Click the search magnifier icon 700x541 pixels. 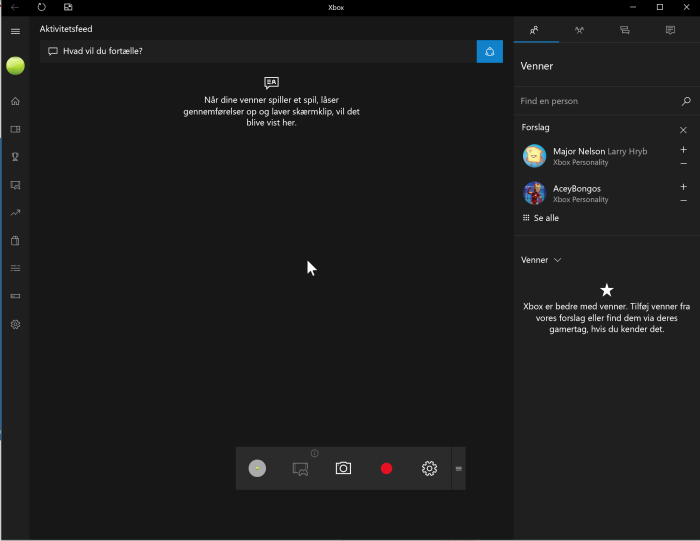[686, 101]
